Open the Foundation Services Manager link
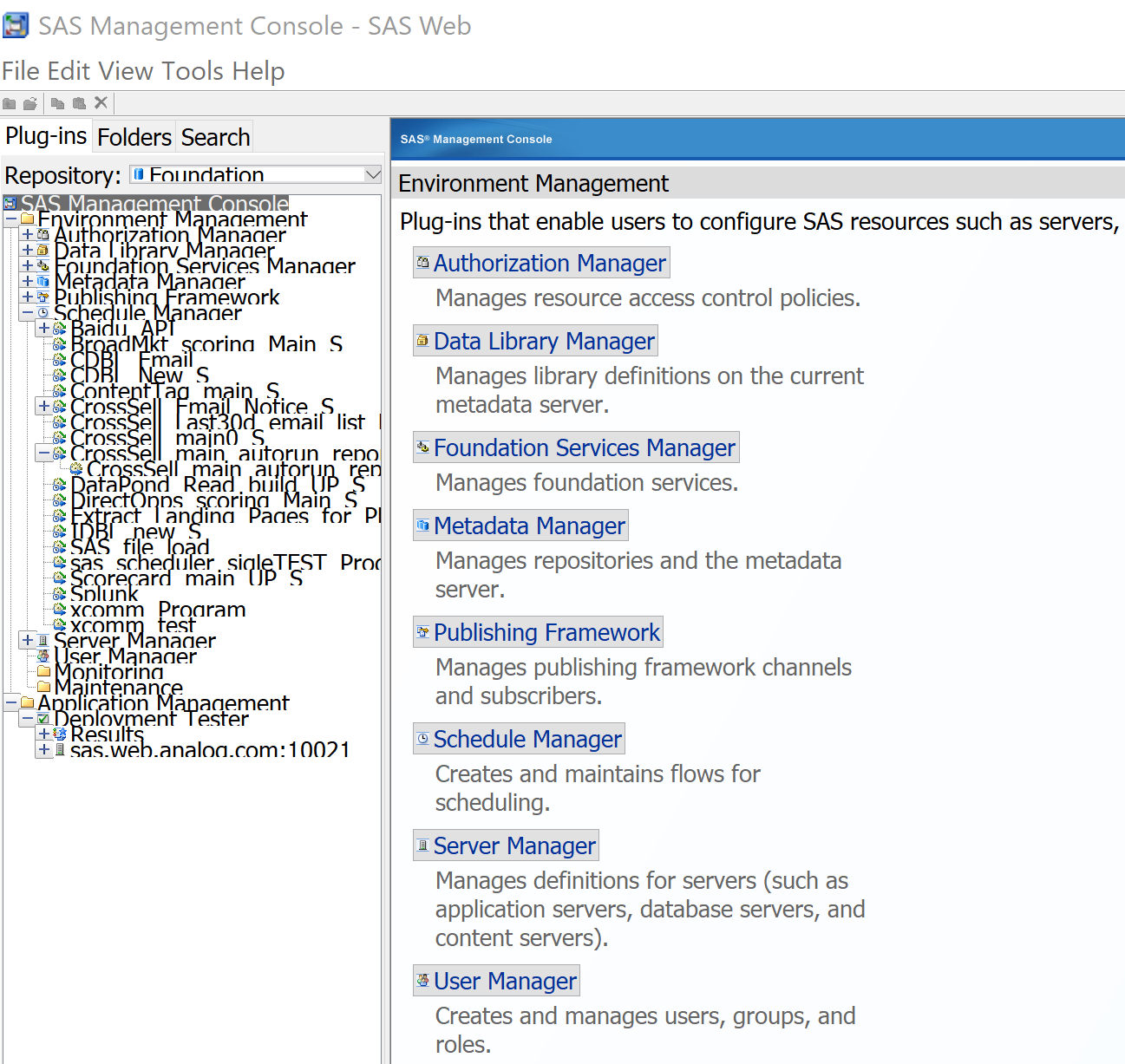 [x=585, y=447]
